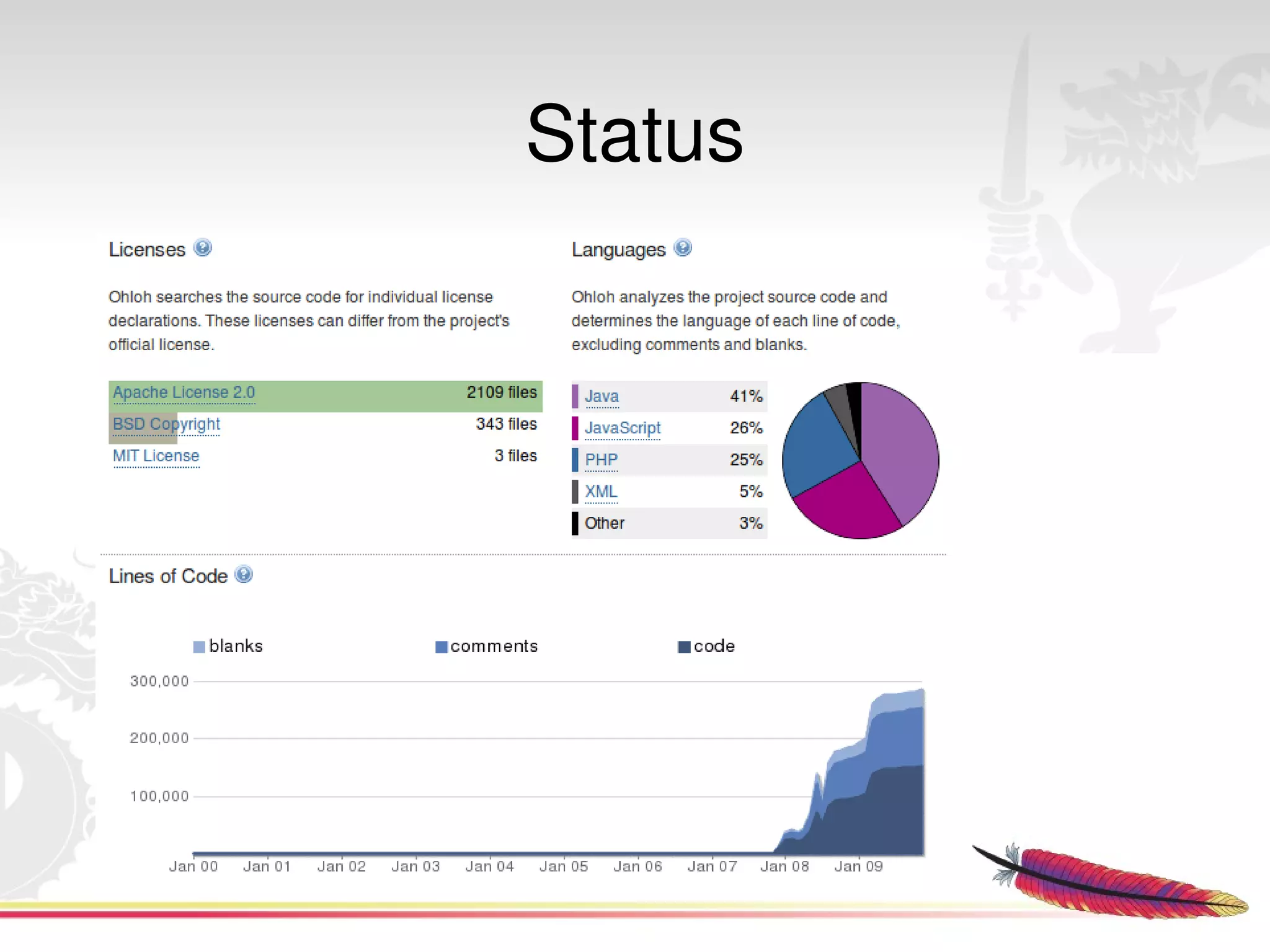
Task: Open the MIT License link
Action: [x=156, y=456]
